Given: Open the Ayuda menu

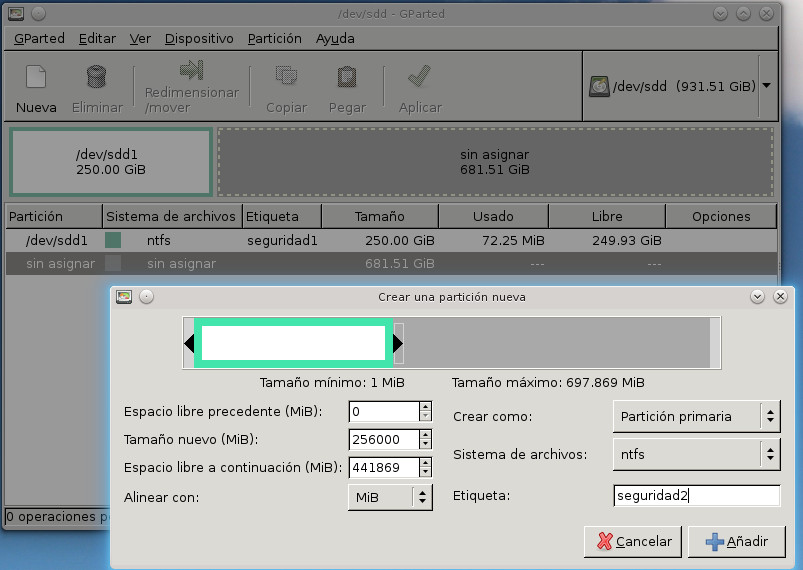Looking at the screenshot, I should tap(335, 38).
